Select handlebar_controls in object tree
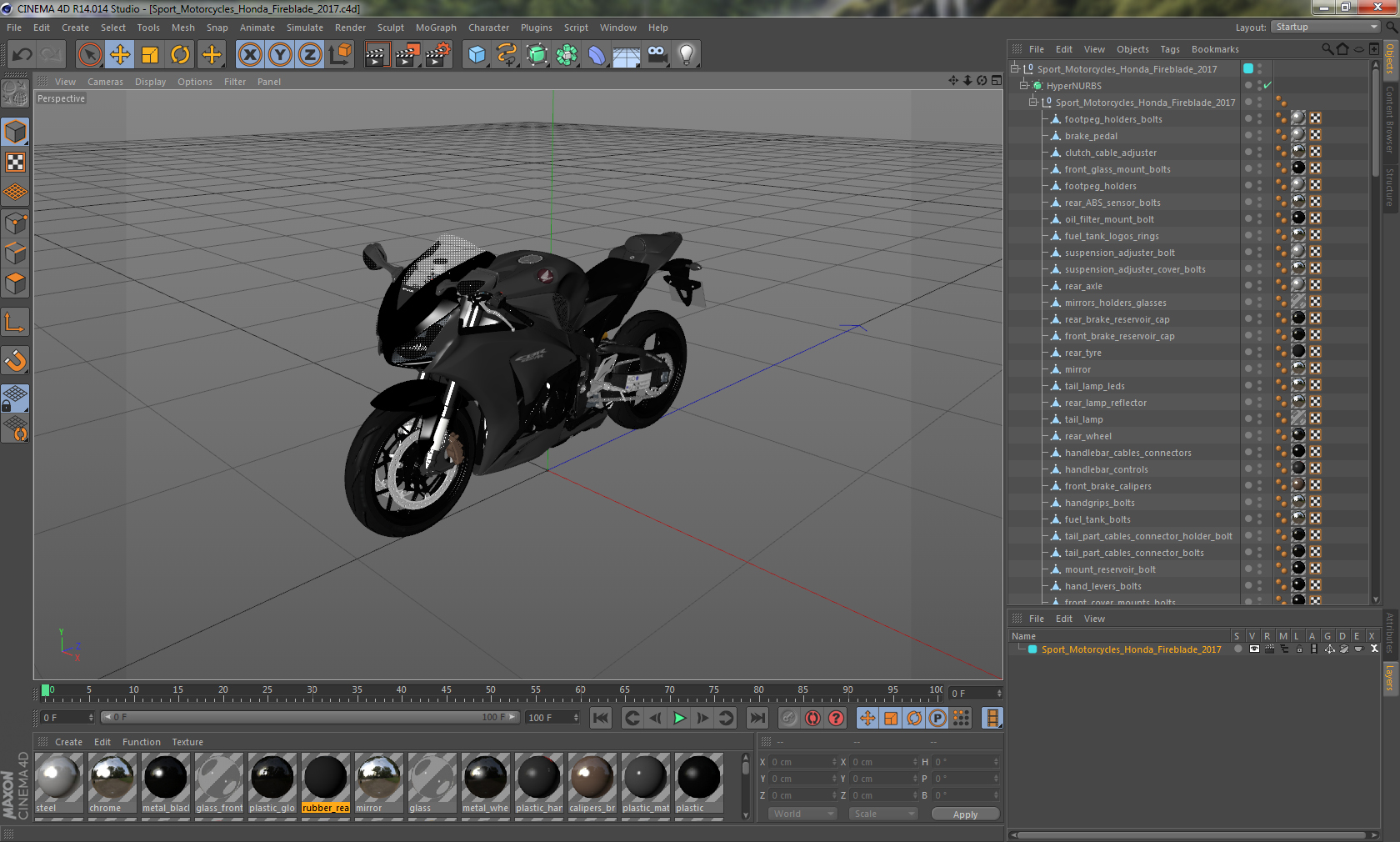This screenshot has height=842, width=1400. pos(1106,469)
